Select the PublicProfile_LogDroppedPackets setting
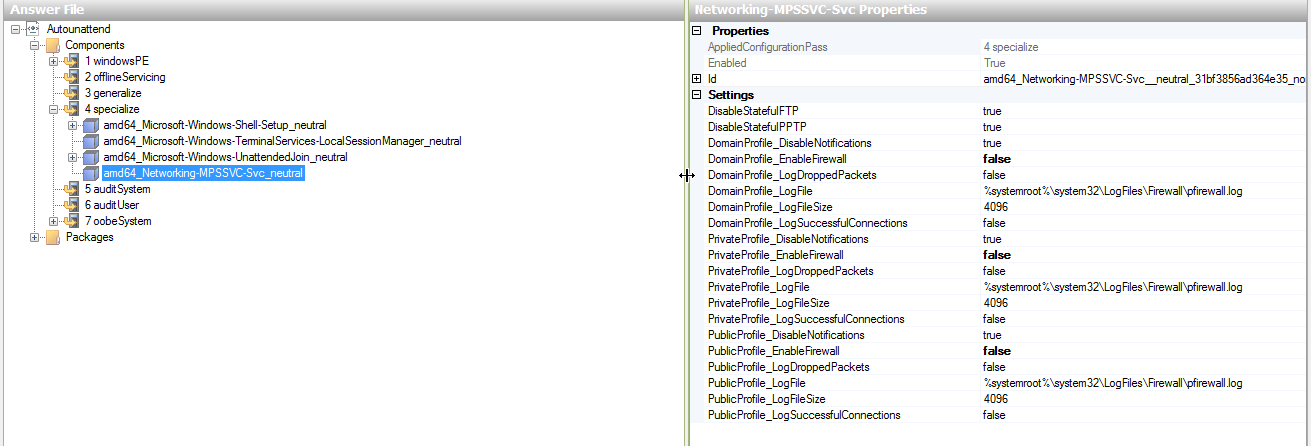 (x=787, y=367)
